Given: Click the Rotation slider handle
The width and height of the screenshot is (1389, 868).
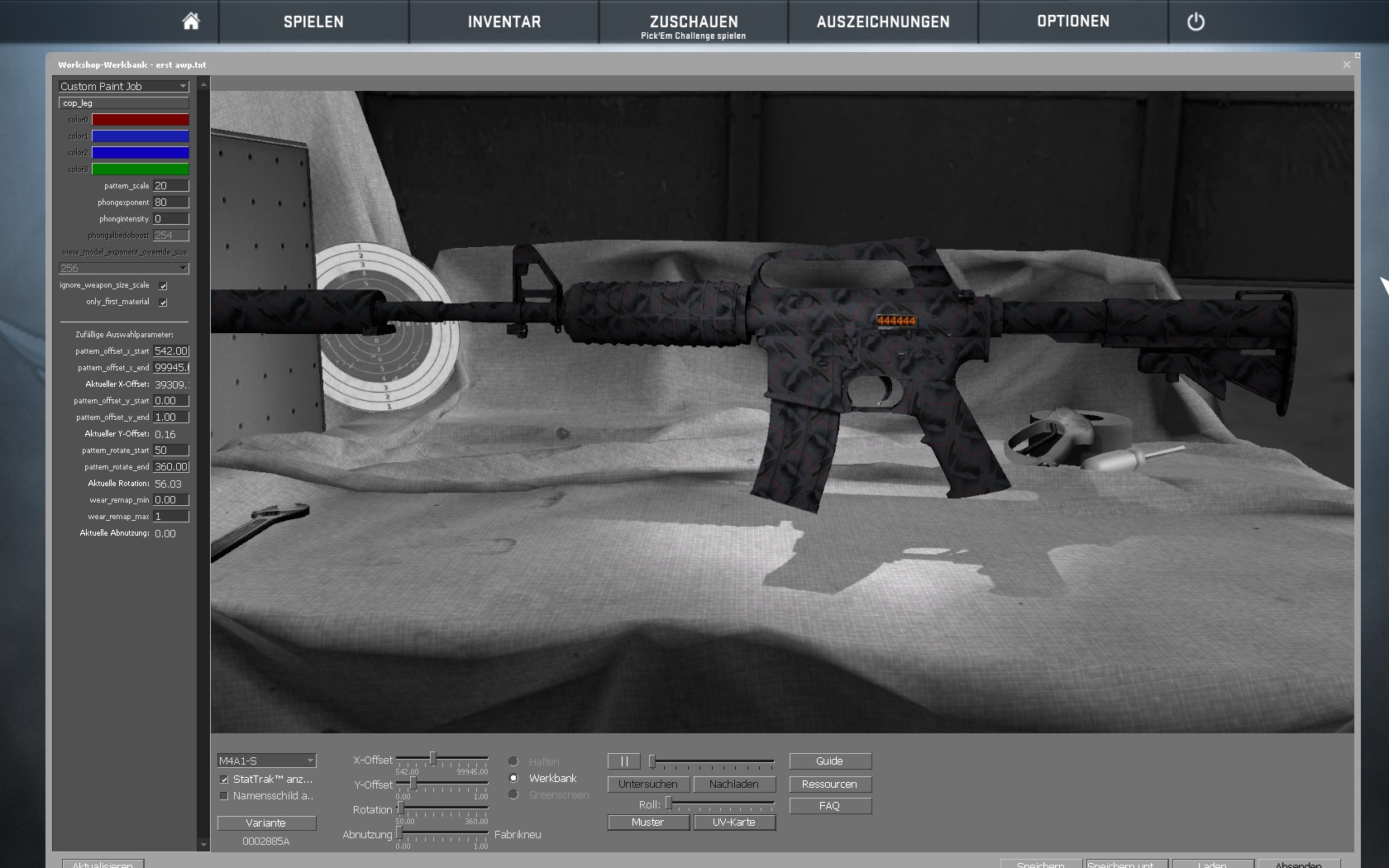Looking at the screenshot, I should coord(400,808).
